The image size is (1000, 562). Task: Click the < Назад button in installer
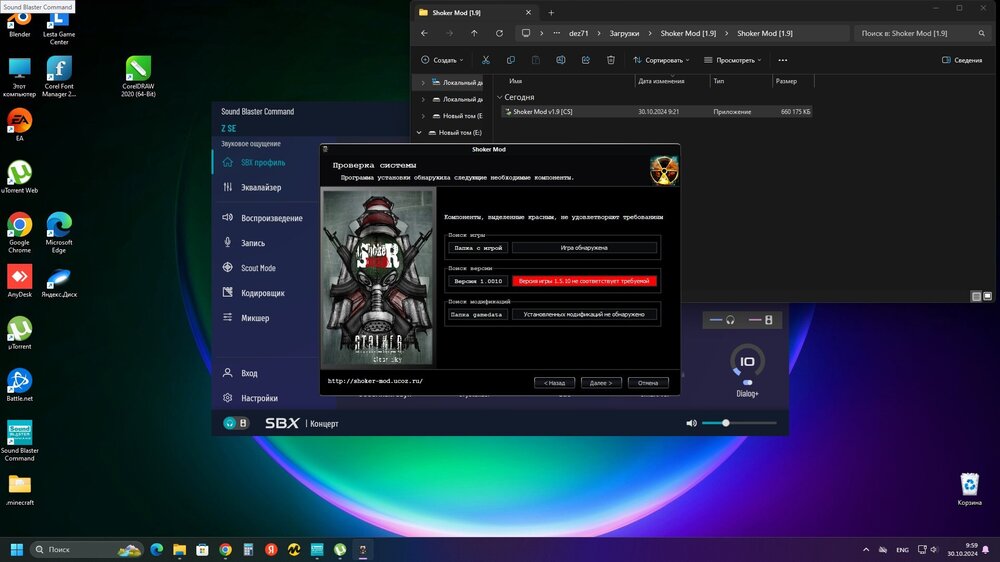pos(554,383)
